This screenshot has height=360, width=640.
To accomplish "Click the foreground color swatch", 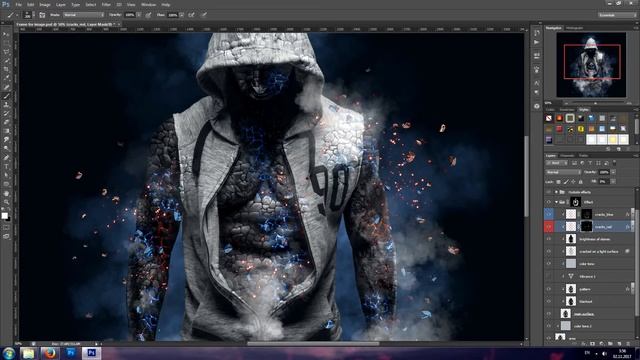I will [x=4, y=216].
